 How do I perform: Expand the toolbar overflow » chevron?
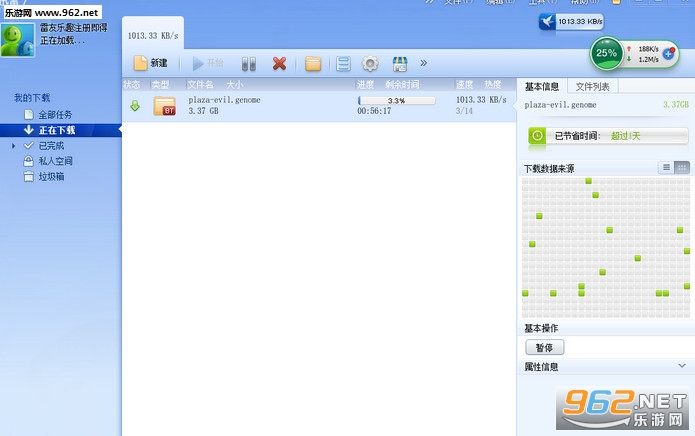pos(423,63)
